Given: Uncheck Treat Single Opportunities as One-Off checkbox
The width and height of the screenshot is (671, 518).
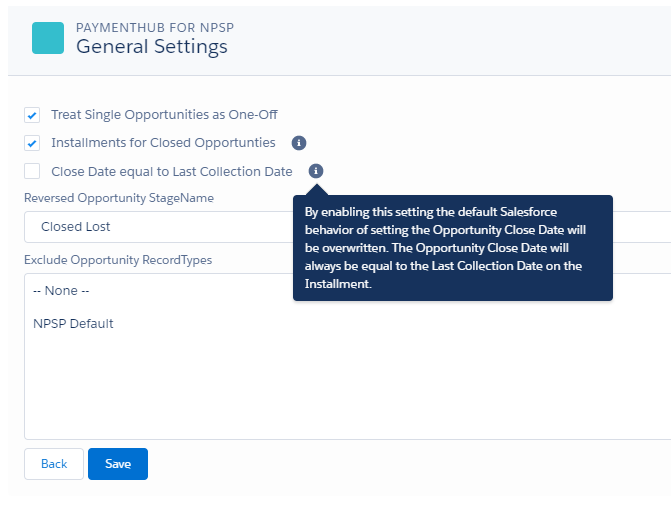Looking at the screenshot, I should pyautogui.click(x=32, y=115).
